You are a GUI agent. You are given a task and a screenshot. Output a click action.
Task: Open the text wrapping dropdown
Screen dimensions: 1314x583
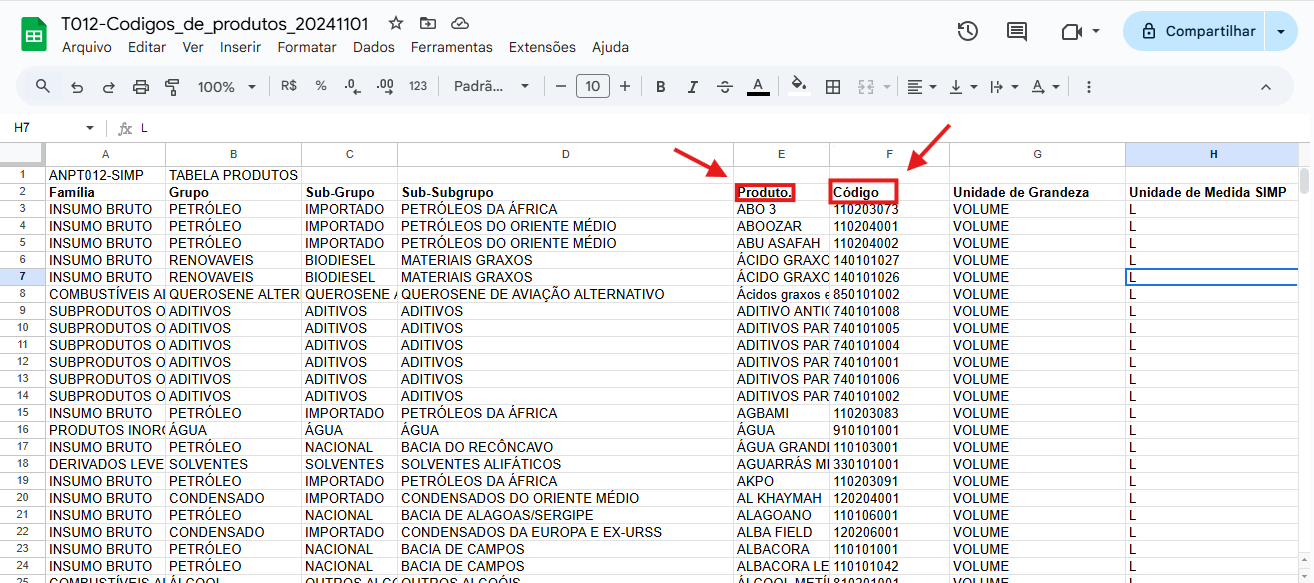click(1003, 87)
